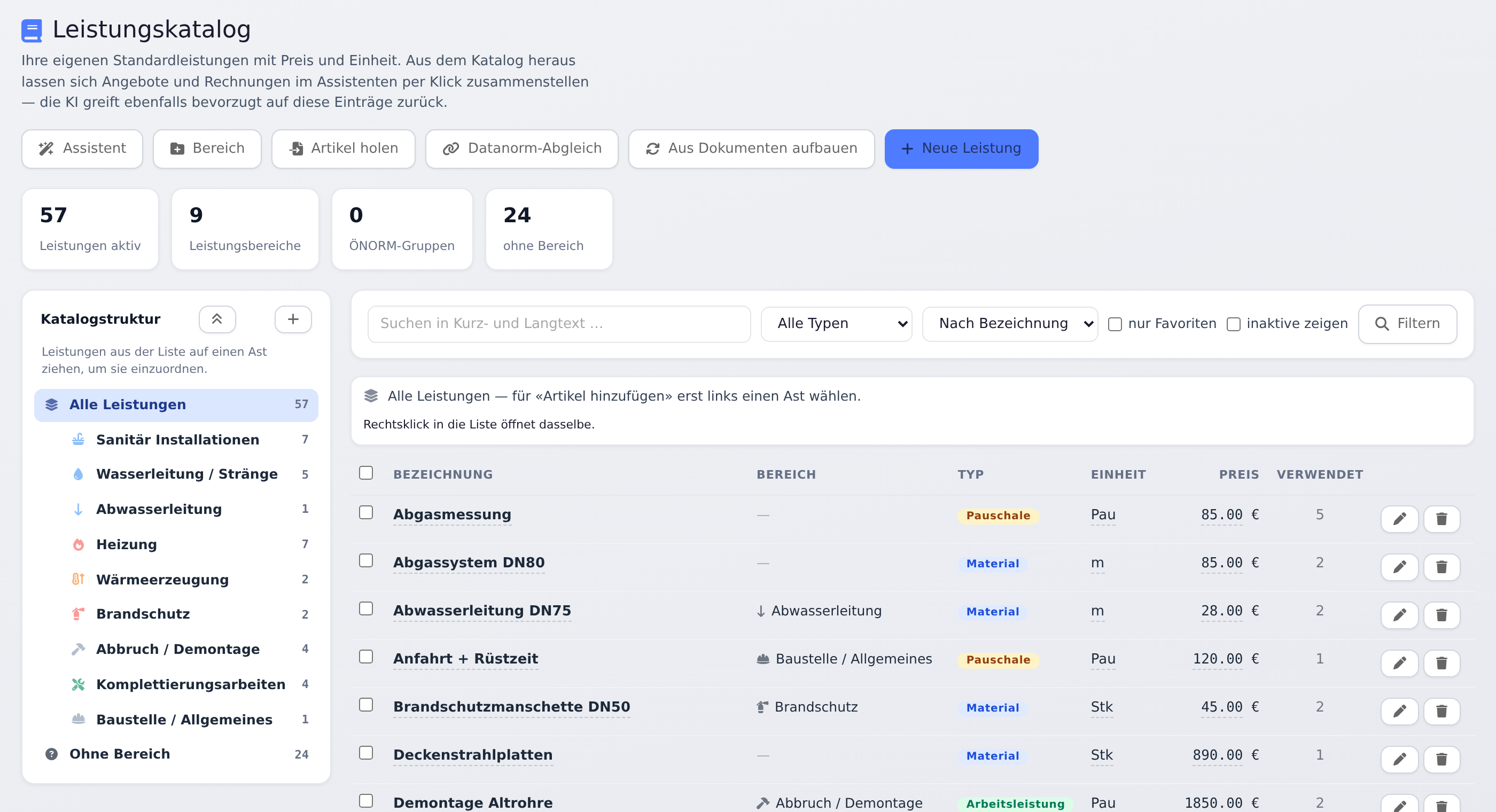Check the select-all checkbox in table header

coord(366,473)
